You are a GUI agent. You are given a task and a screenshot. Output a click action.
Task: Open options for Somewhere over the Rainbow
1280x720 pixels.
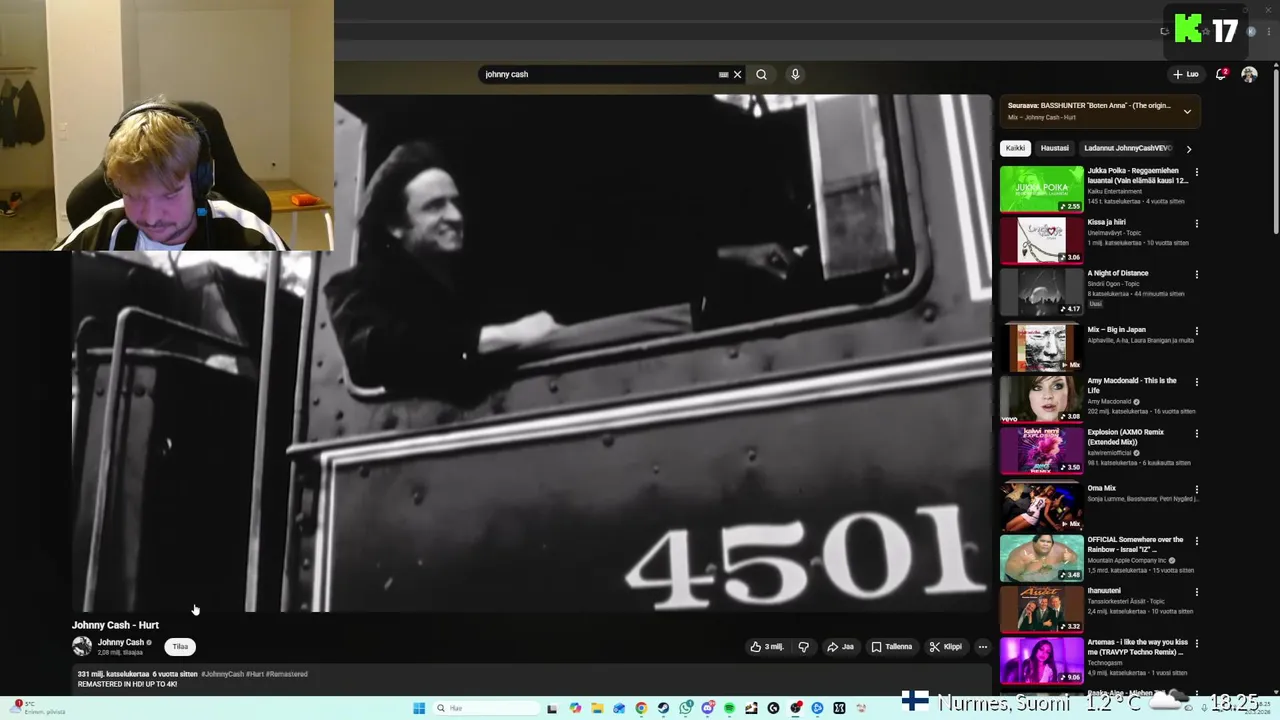pos(1196,541)
